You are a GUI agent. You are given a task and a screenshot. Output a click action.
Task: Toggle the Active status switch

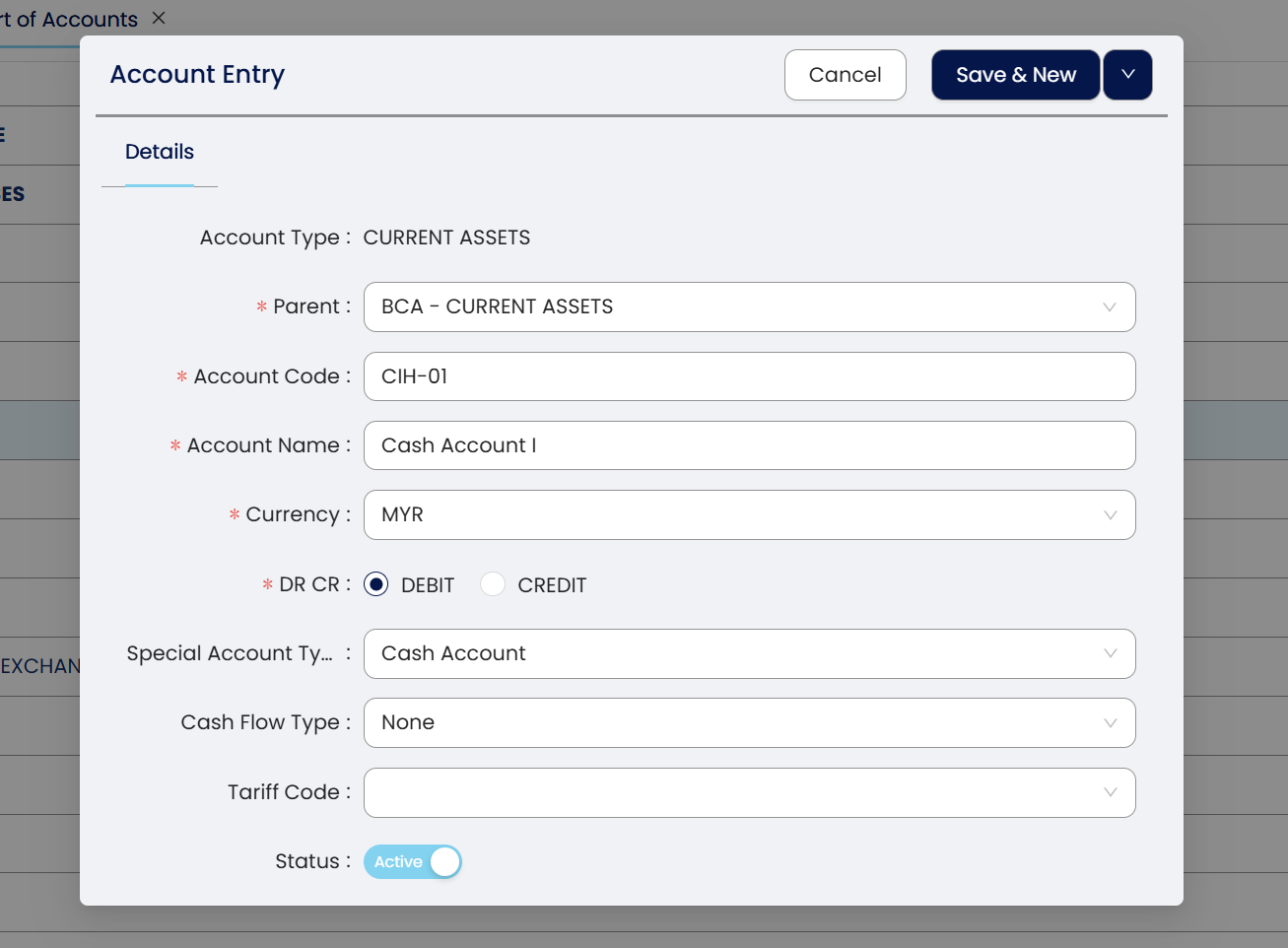tap(412, 861)
